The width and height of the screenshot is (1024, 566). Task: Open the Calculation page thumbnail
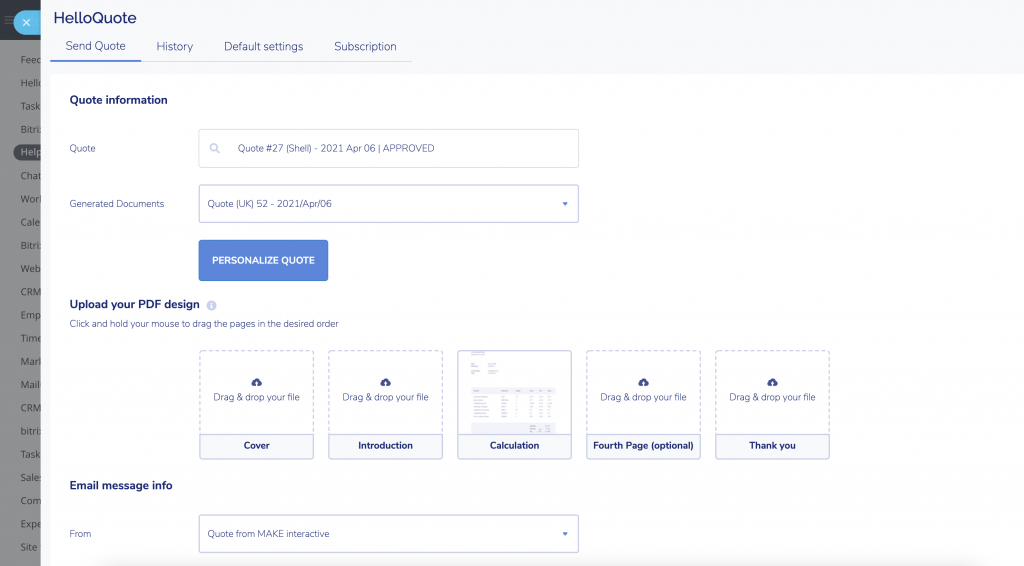[514, 392]
